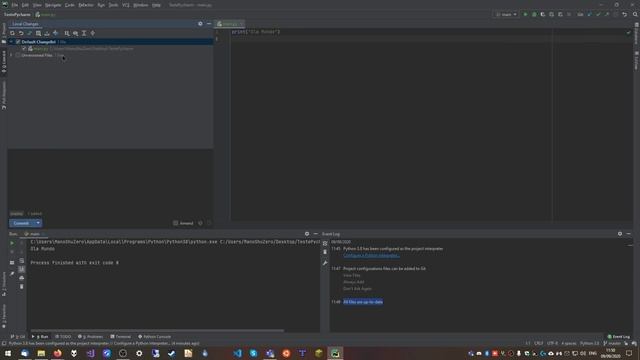The image size is (640, 360).
Task: Click the Git commit checkmark icon in toolbar
Action: point(598,14)
